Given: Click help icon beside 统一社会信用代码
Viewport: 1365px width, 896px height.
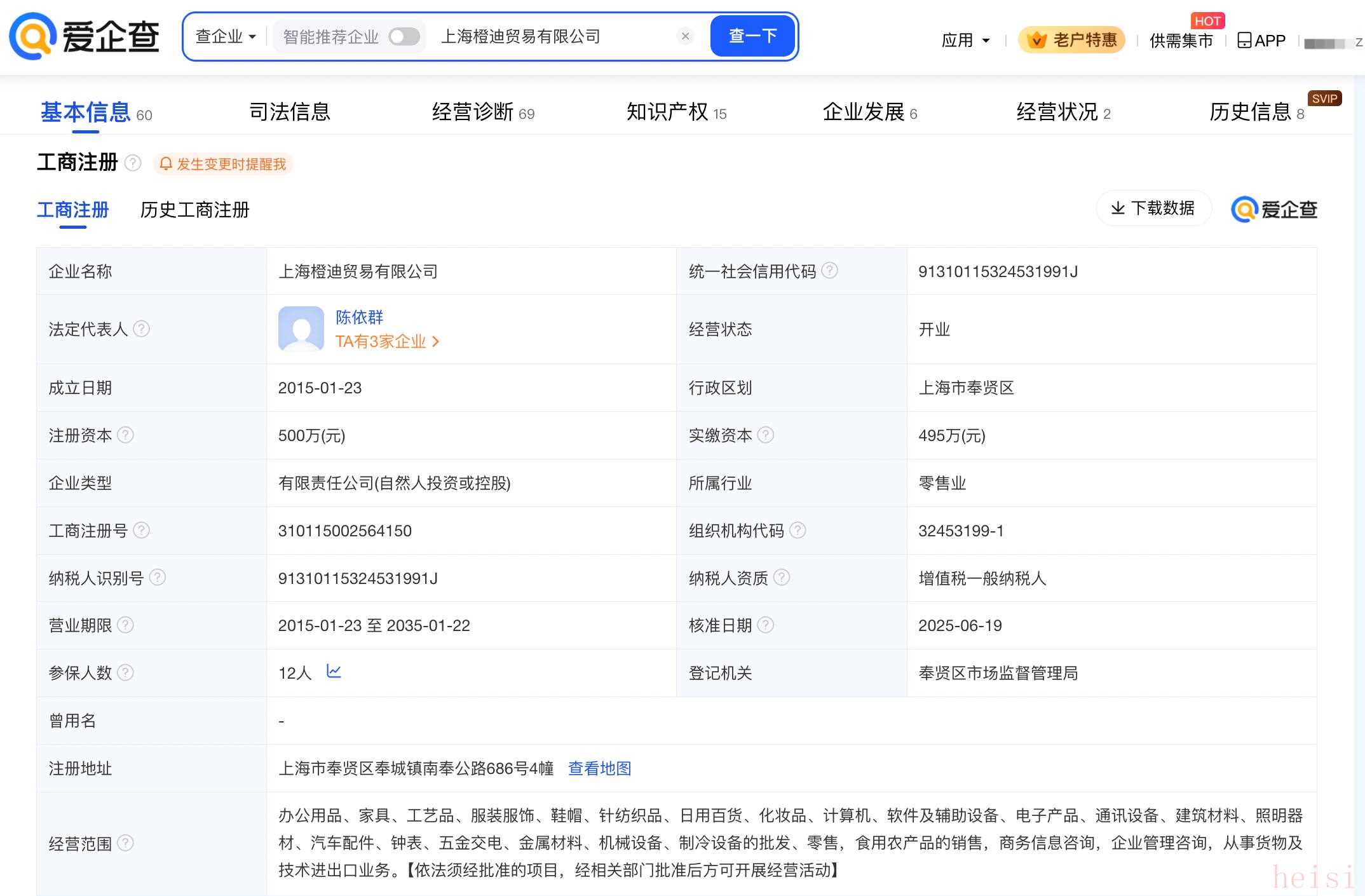Looking at the screenshot, I should pos(829,271).
